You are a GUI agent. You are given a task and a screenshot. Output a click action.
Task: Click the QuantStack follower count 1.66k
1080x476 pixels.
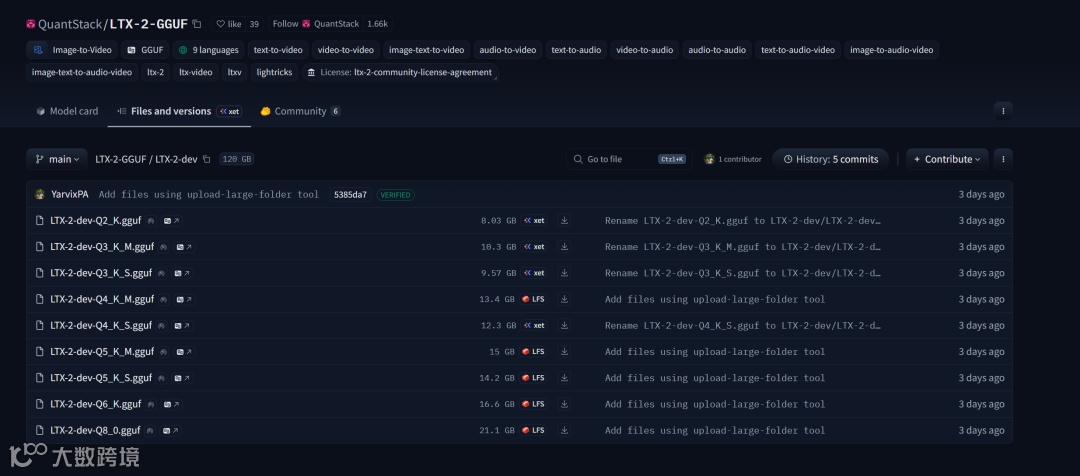tap(377, 24)
